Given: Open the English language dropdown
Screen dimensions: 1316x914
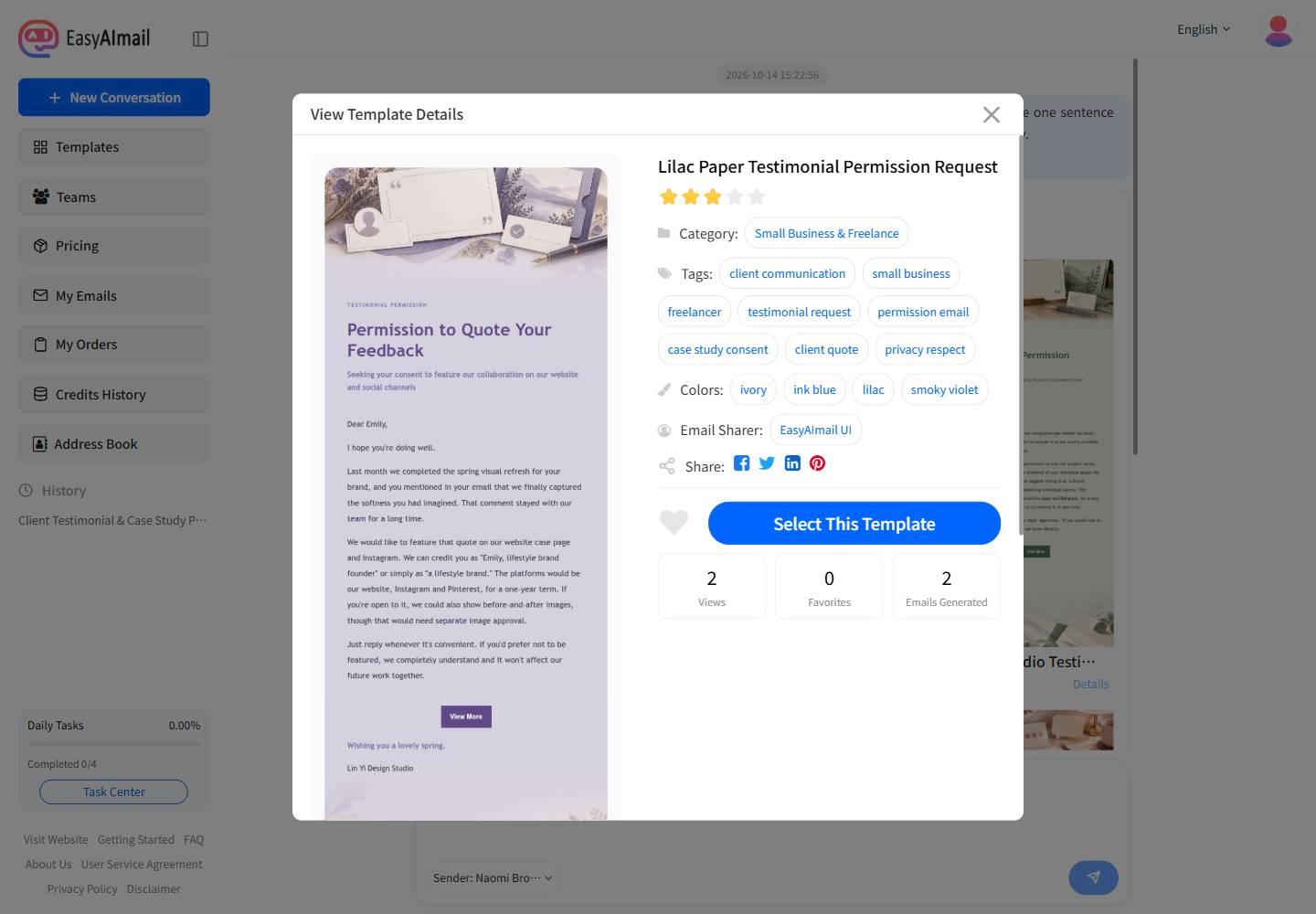Looking at the screenshot, I should click(1204, 29).
